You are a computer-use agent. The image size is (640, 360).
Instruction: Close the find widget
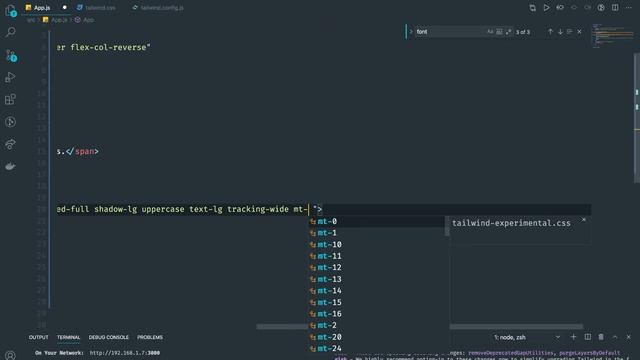coord(580,32)
